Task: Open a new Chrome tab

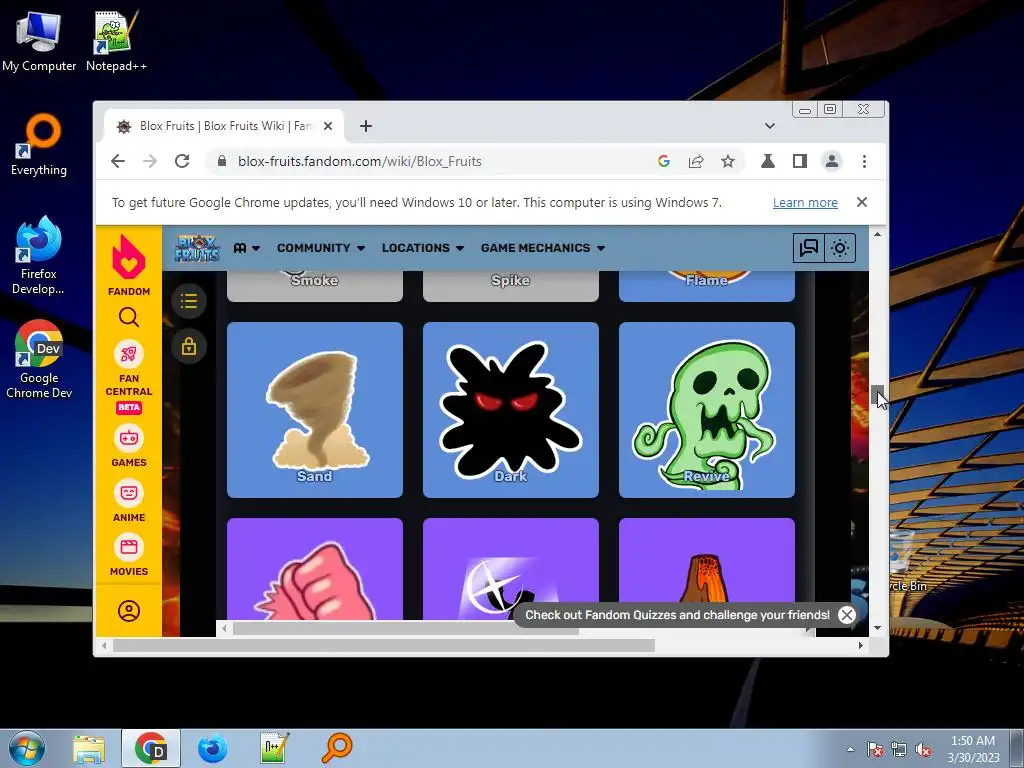Action: click(366, 126)
